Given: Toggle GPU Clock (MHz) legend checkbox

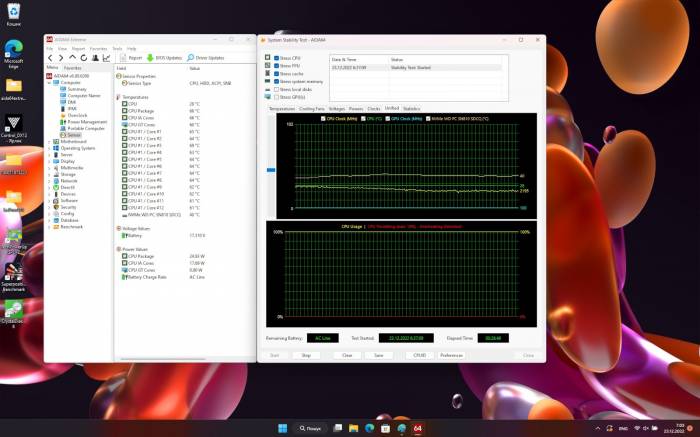Looking at the screenshot, I should pyautogui.click(x=388, y=119).
